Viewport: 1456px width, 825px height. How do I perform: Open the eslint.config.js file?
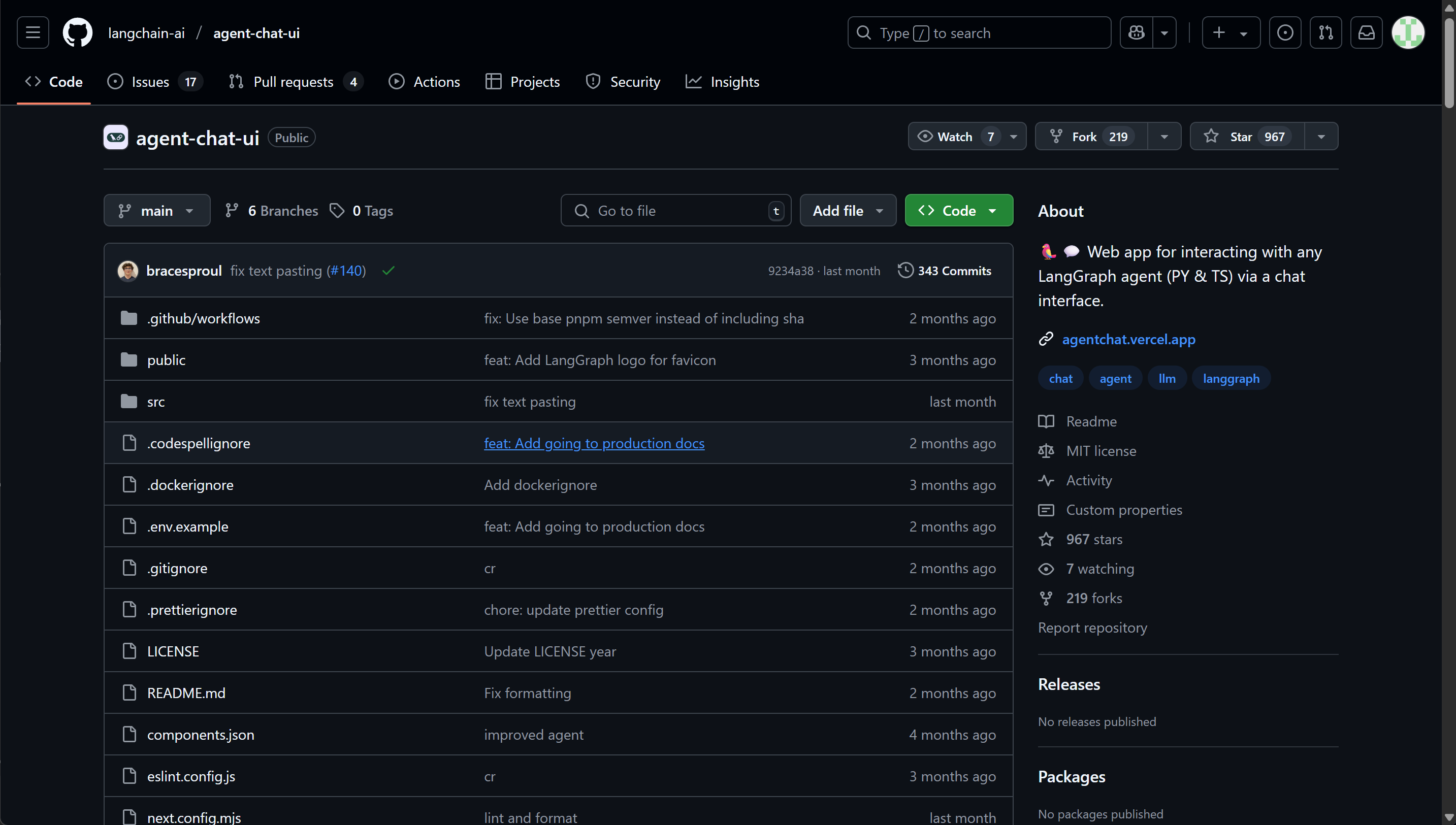(191, 776)
